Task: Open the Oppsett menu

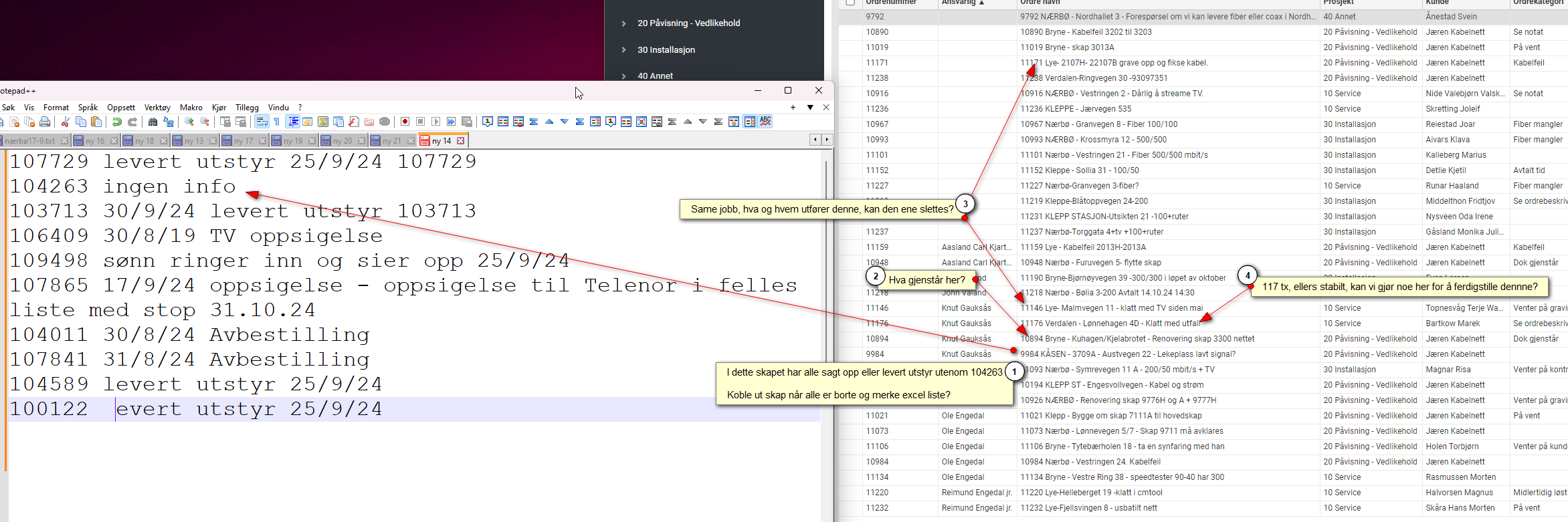Action: click(121, 108)
